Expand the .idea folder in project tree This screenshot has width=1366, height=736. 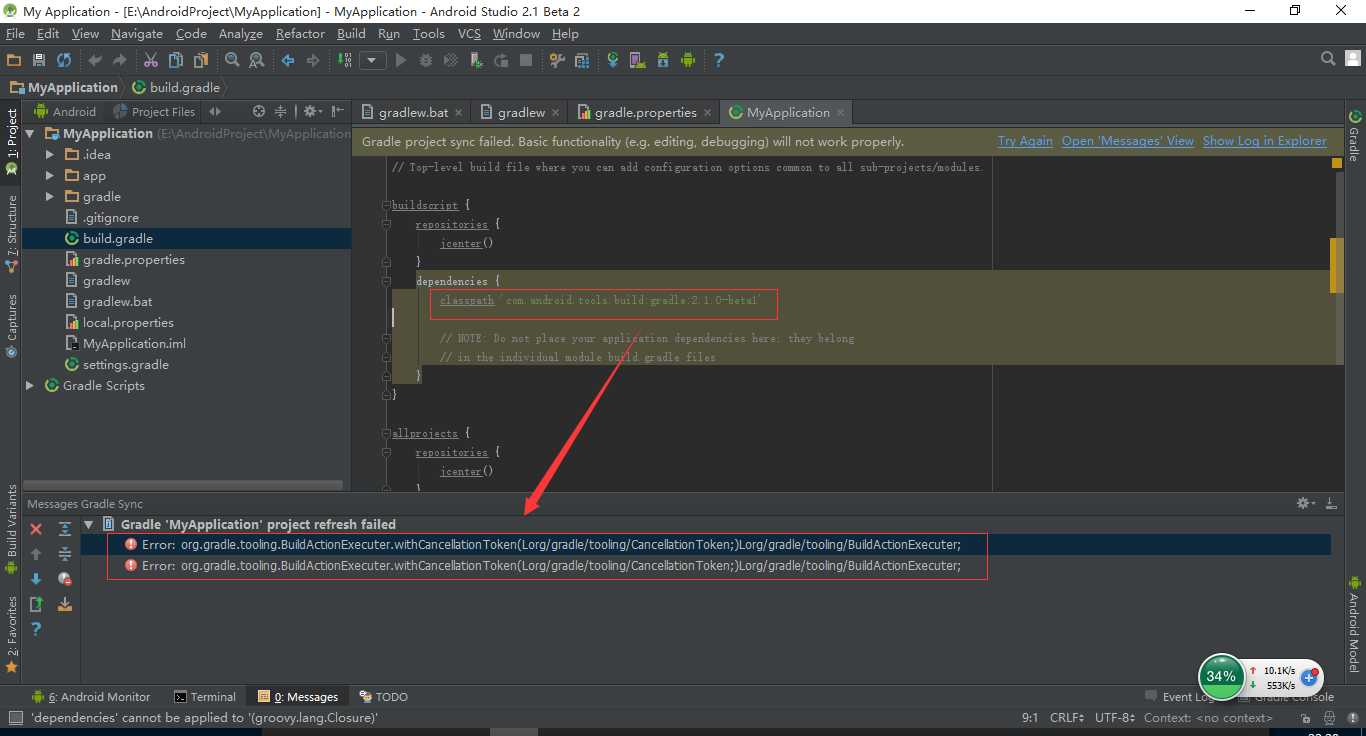[50, 154]
